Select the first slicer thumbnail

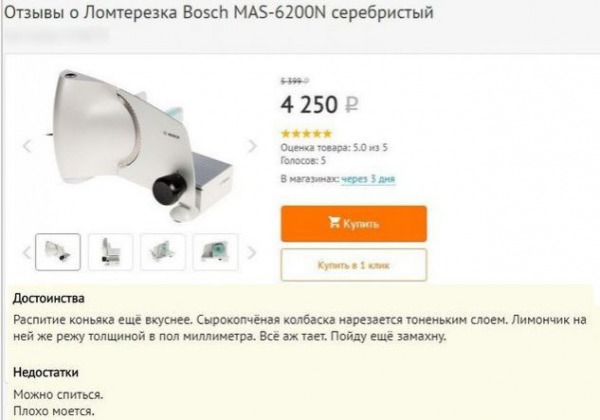click(x=58, y=252)
